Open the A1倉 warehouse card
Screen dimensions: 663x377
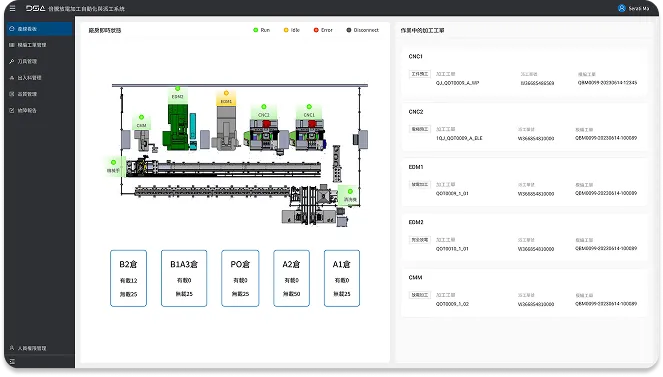342,278
